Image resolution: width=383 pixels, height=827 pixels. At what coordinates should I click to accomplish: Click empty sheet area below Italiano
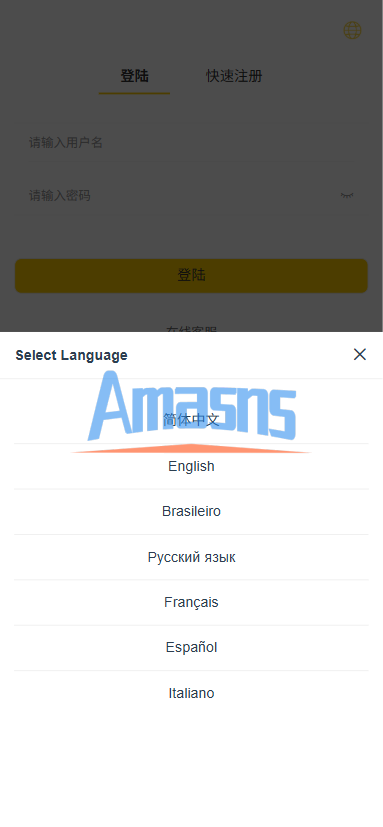coord(192,770)
